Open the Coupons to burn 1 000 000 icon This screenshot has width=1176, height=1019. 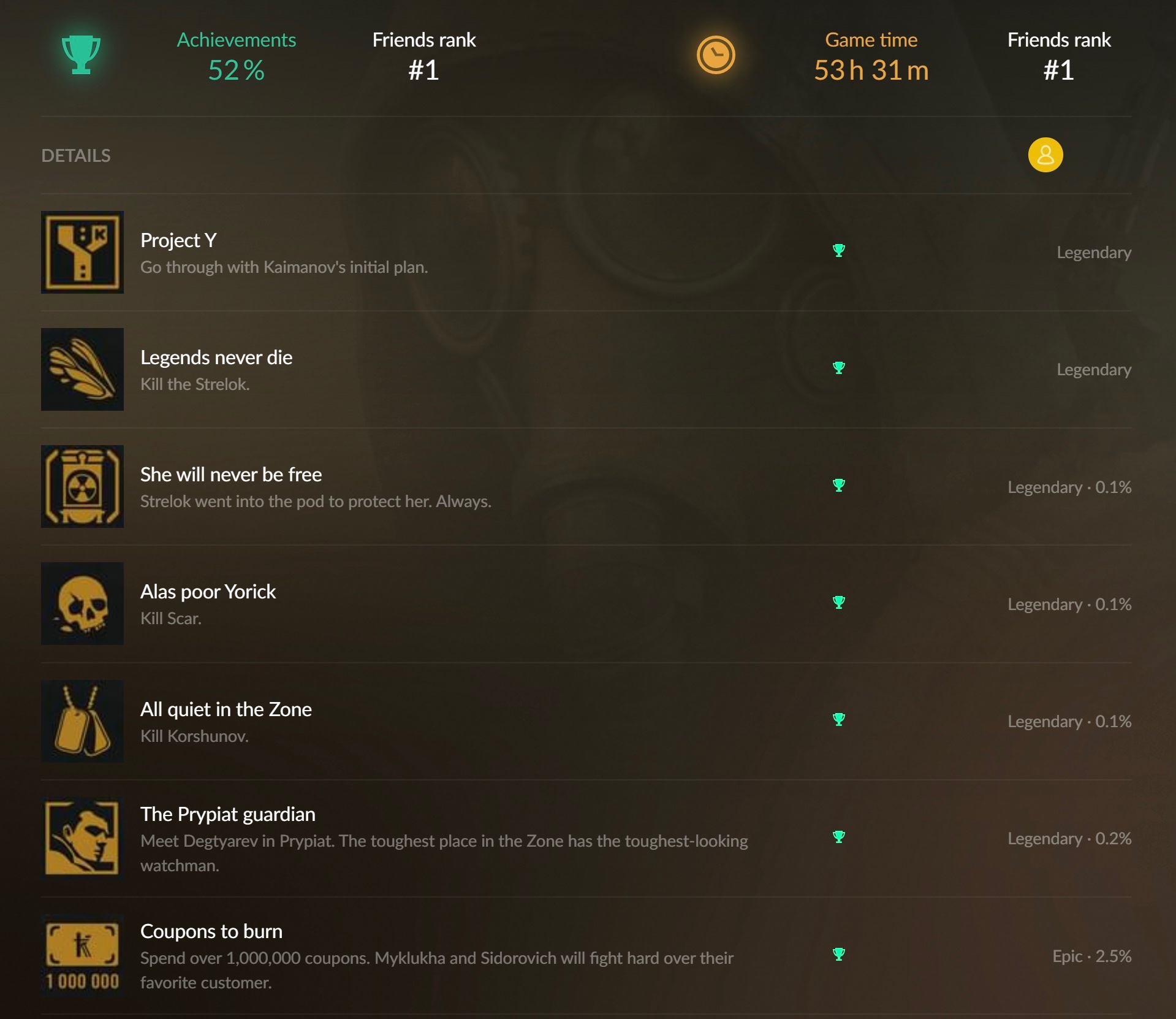coord(82,955)
